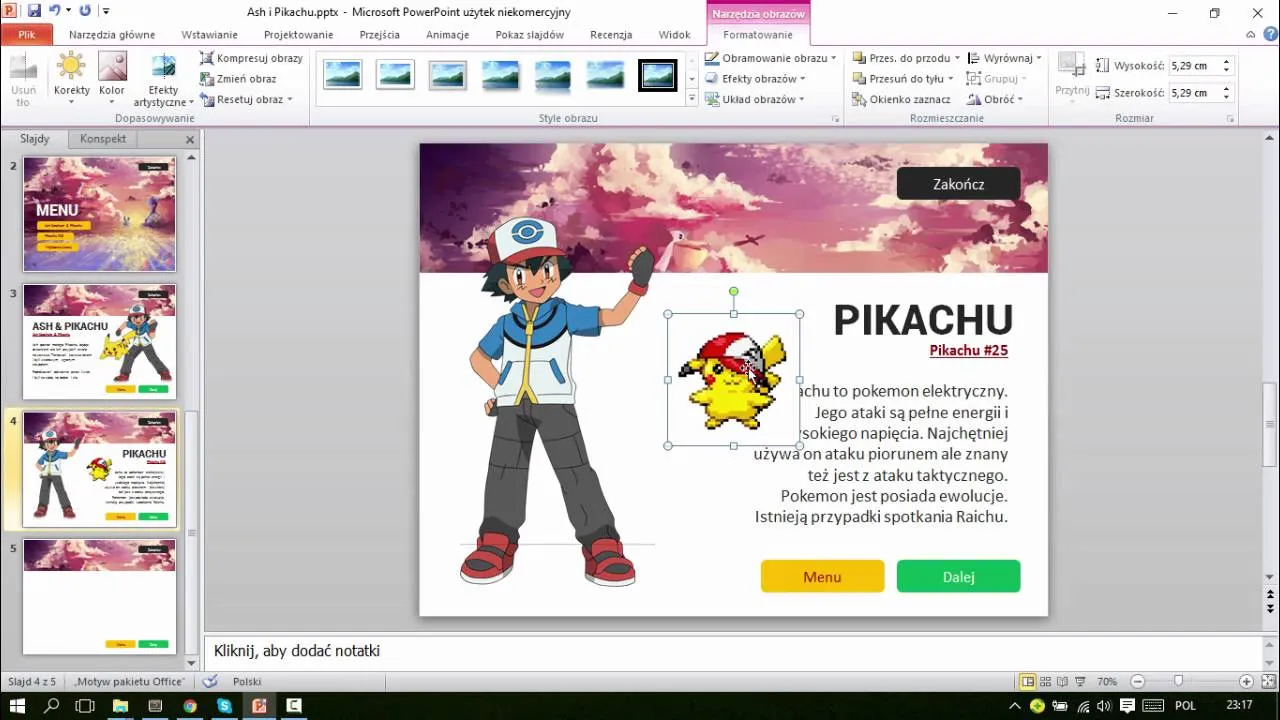Viewport: 1280px width, 720px height.
Task: Open the Okienko zaznaczenia selection pane
Action: (901, 99)
